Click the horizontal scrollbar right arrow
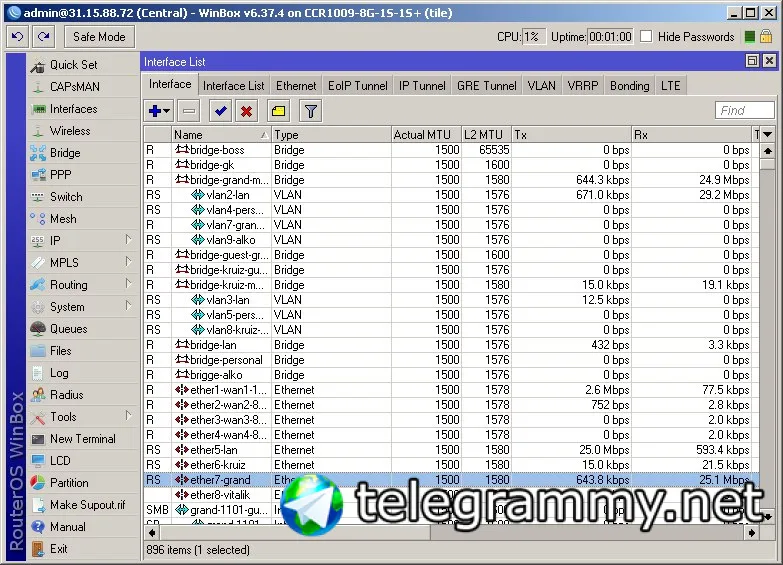 pyautogui.click(x=752, y=533)
